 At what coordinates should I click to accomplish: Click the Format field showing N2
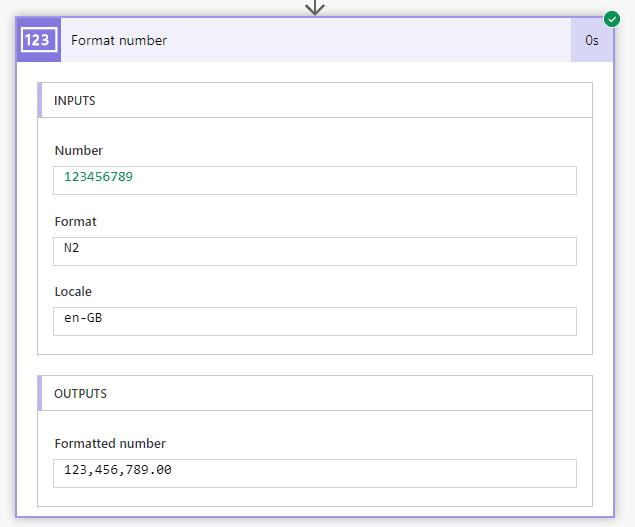(x=315, y=252)
